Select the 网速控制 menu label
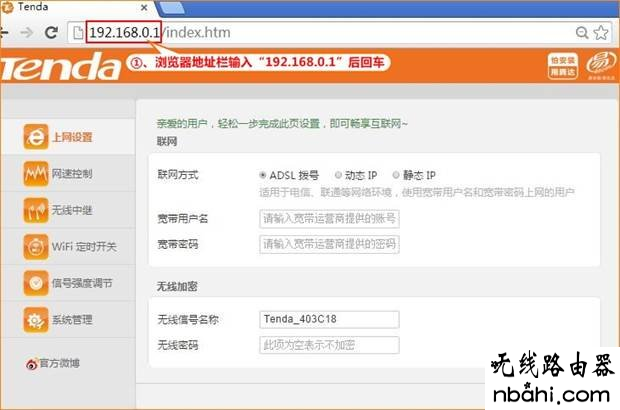The width and height of the screenshot is (620, 410). 72,174
